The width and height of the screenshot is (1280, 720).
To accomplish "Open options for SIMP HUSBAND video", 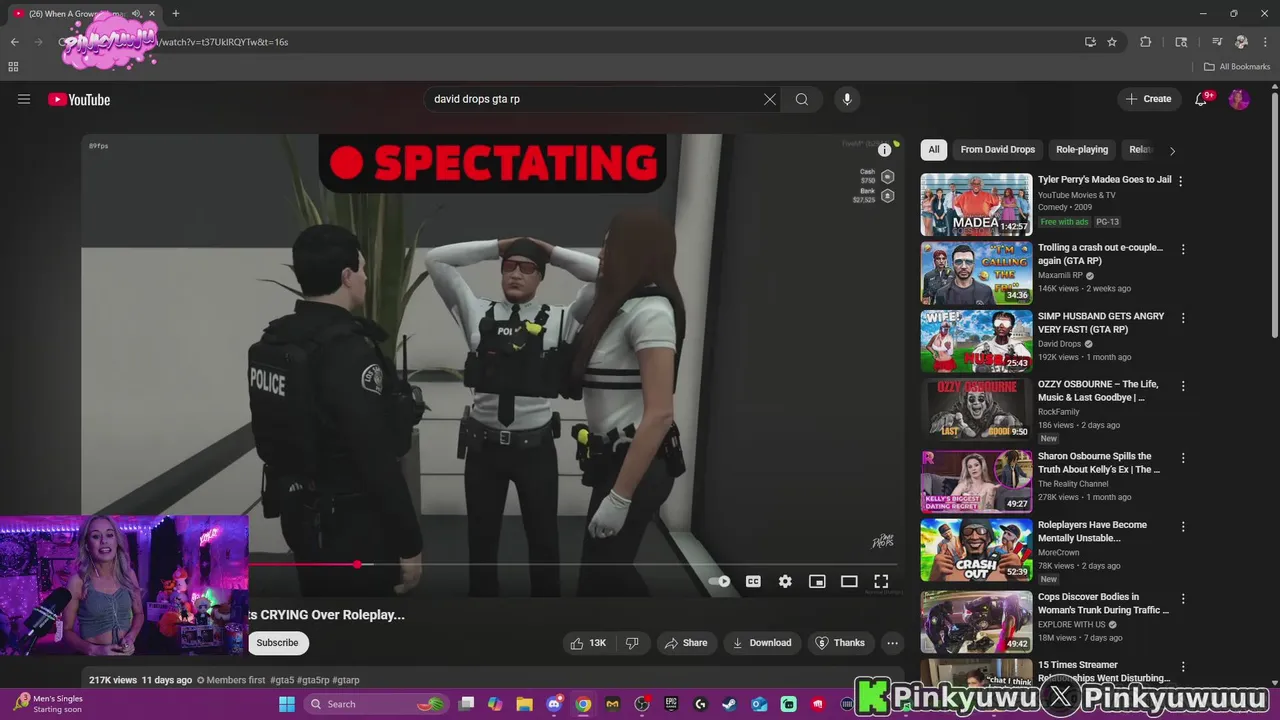I will pyautogui.click(x=1183, y=318).
